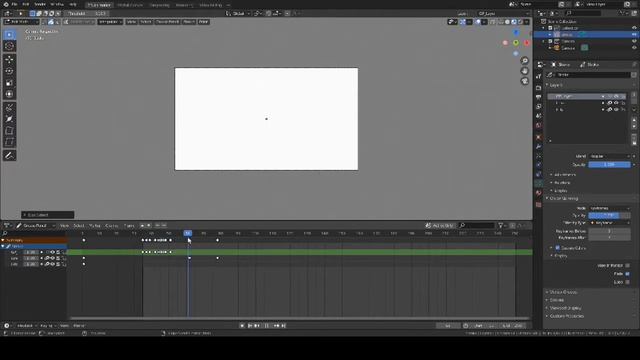The image size is (640, 360).
Task: Open the Material properties tab icon
Action: click(x=538, y=193)
